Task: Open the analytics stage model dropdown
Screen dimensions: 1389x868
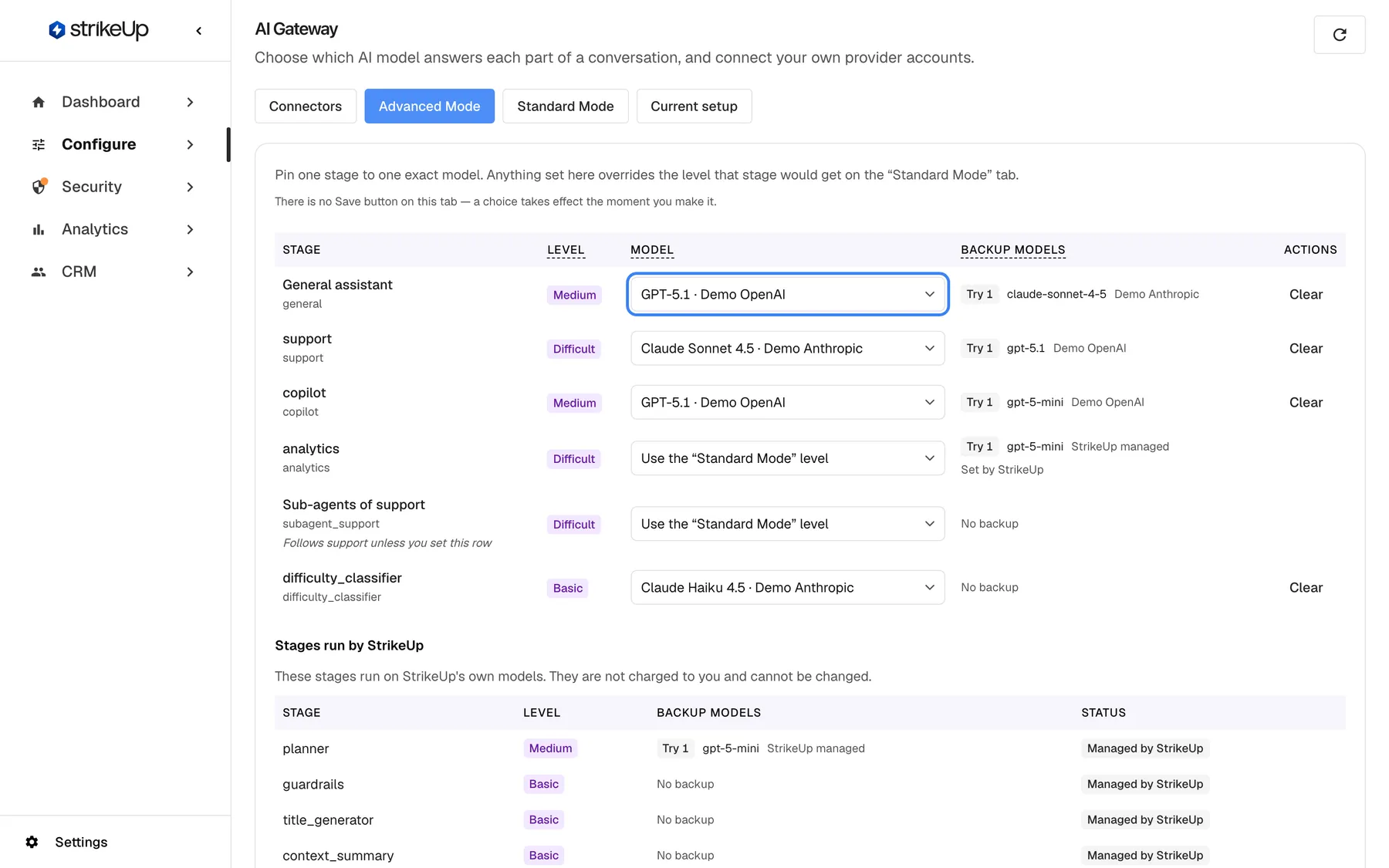Action: [x=788, y=458]
